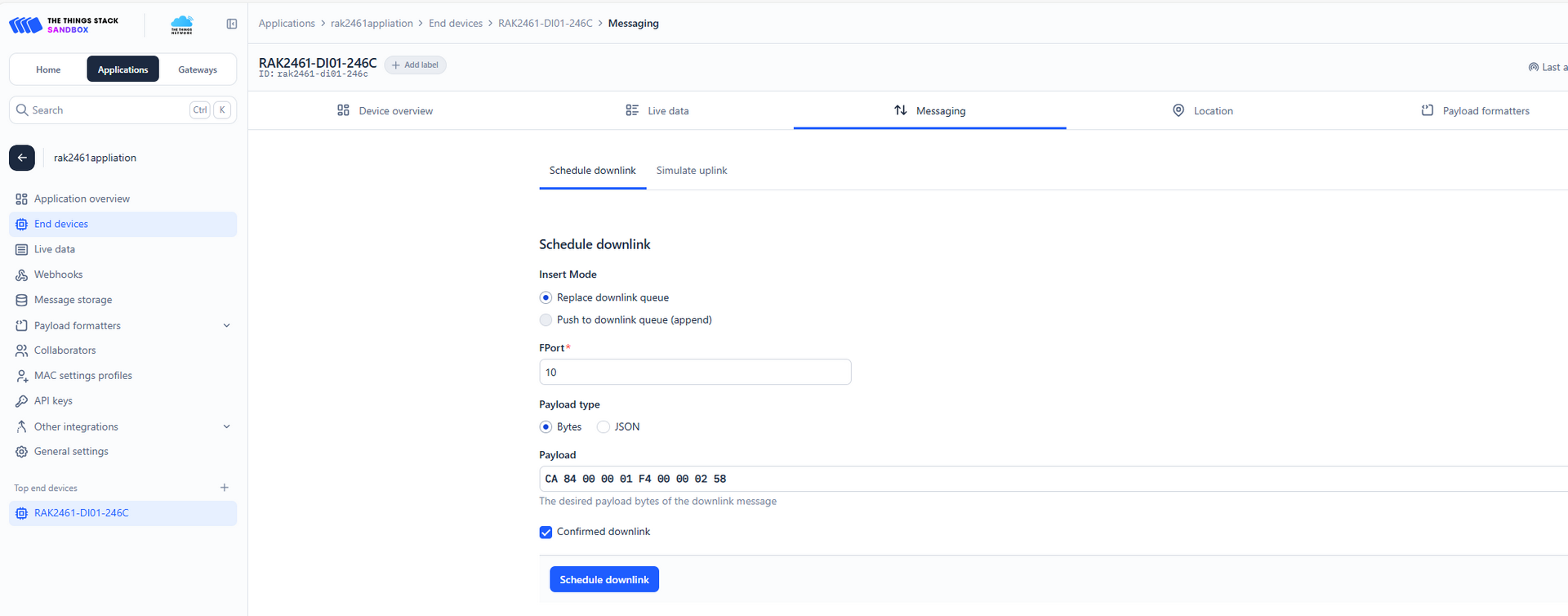The width and height of the screenshot is (1568, 616).
Task: Click the sidebar collapse icon
Action: tap(232, 25)
